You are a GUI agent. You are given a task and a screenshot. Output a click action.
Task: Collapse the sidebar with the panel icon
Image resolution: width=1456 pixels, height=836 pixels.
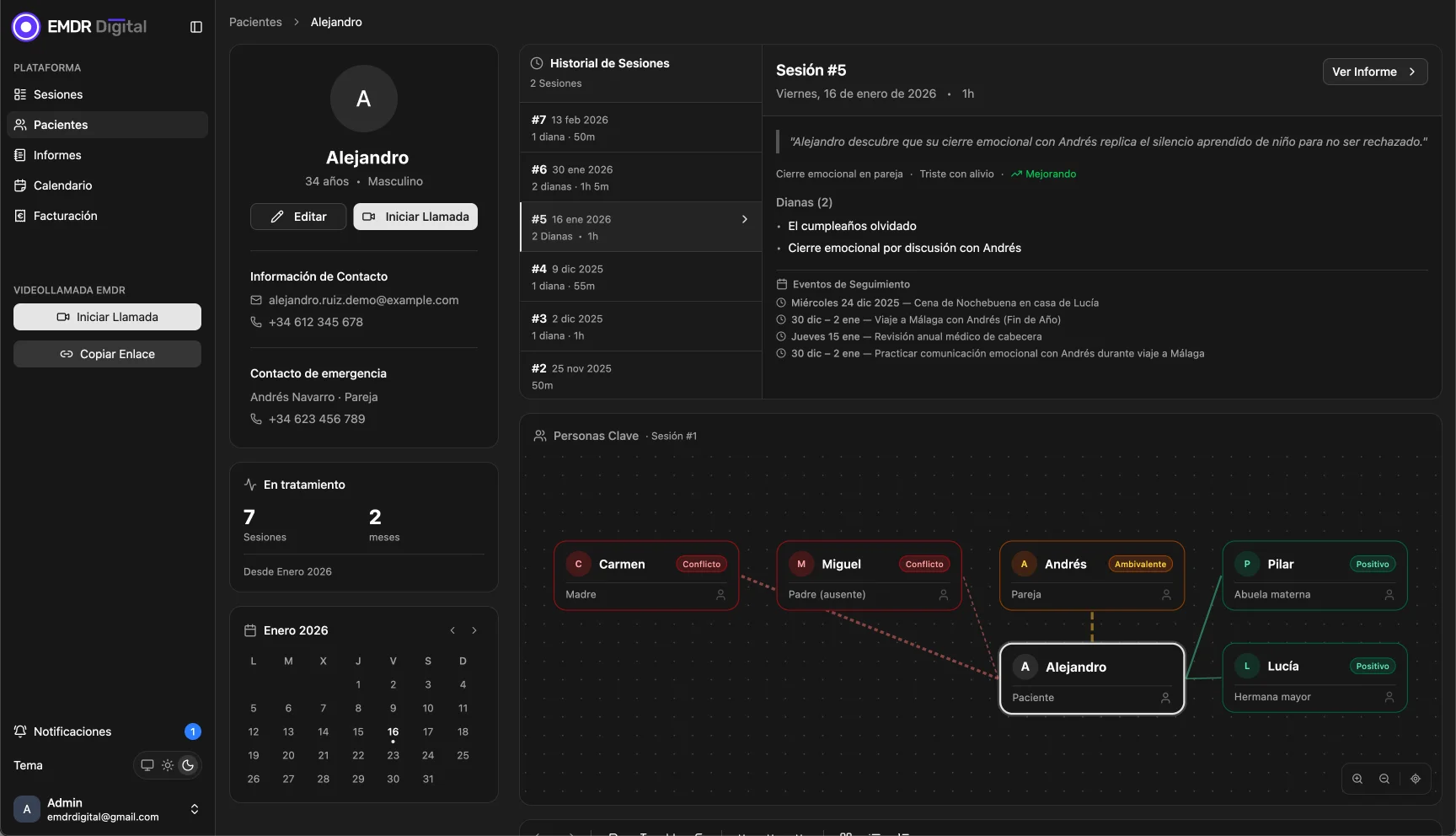coord(196,27)
